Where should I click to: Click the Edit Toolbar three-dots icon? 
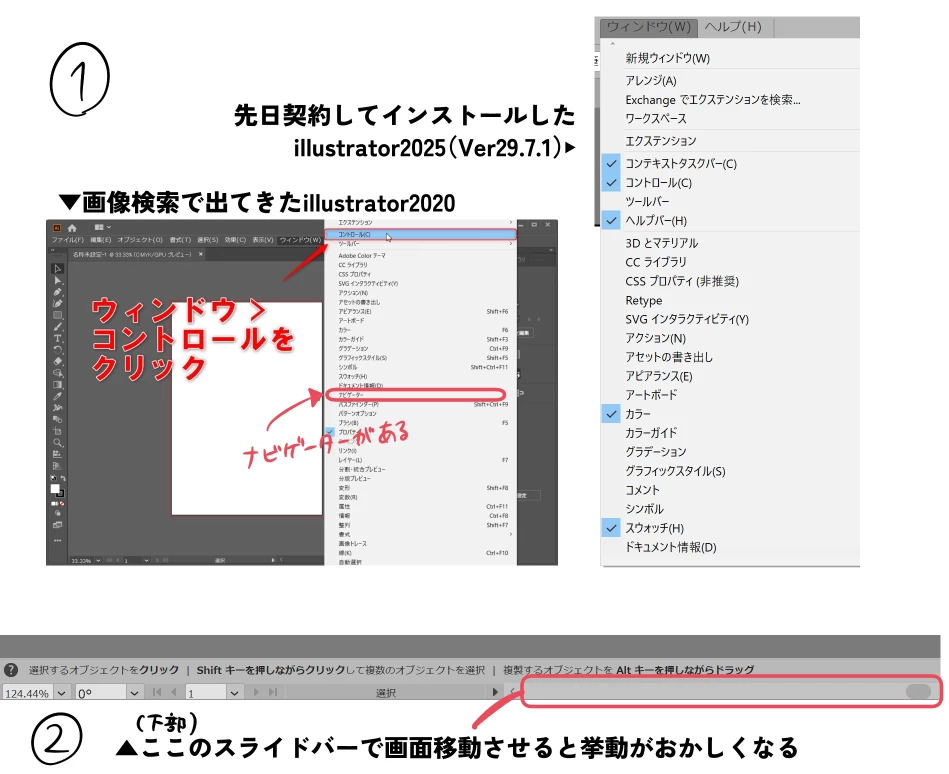pyautogui.click(x=57, y=540)
